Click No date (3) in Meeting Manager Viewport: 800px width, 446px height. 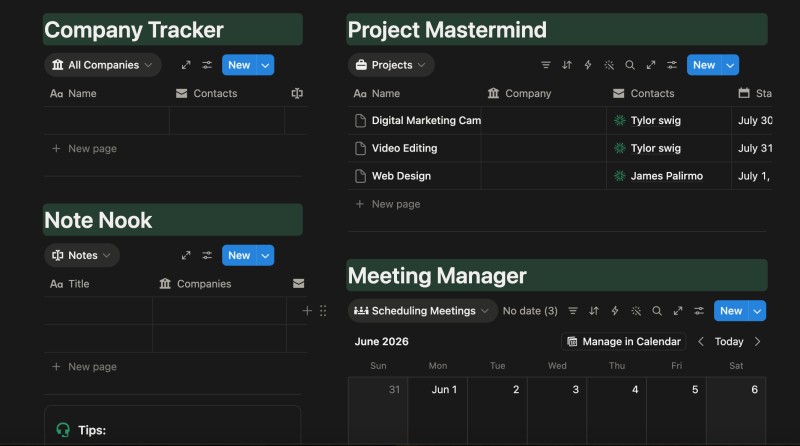coord(530,311)
